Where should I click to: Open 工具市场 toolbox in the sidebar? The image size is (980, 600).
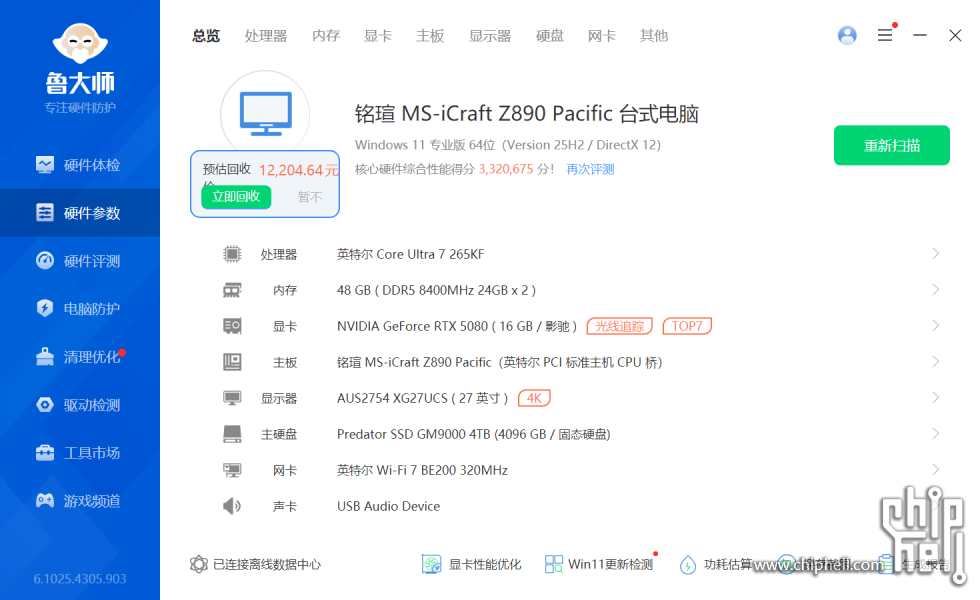coord(80,453)
